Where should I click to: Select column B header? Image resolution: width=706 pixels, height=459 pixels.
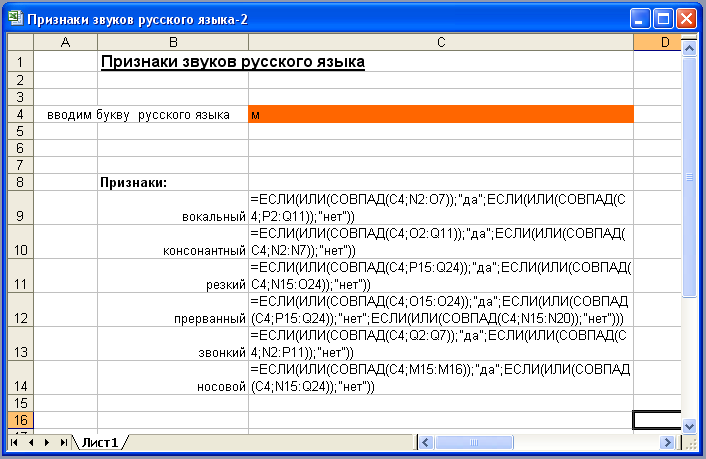[x=173, y=42]
